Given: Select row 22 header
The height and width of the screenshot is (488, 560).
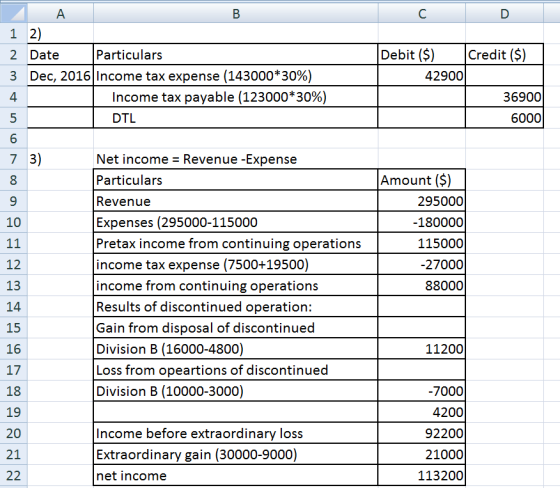Looking at the screenshot, I should (14, 475).
